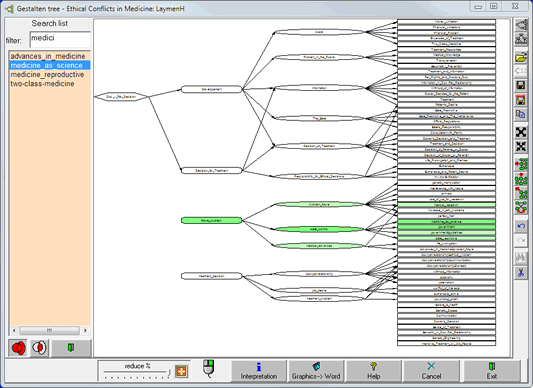The height and width of the screenshot is (388, 533).
Task: Click green nodes icon with red curved arrows
Action: pyautogui.click(x=520, y=207)
